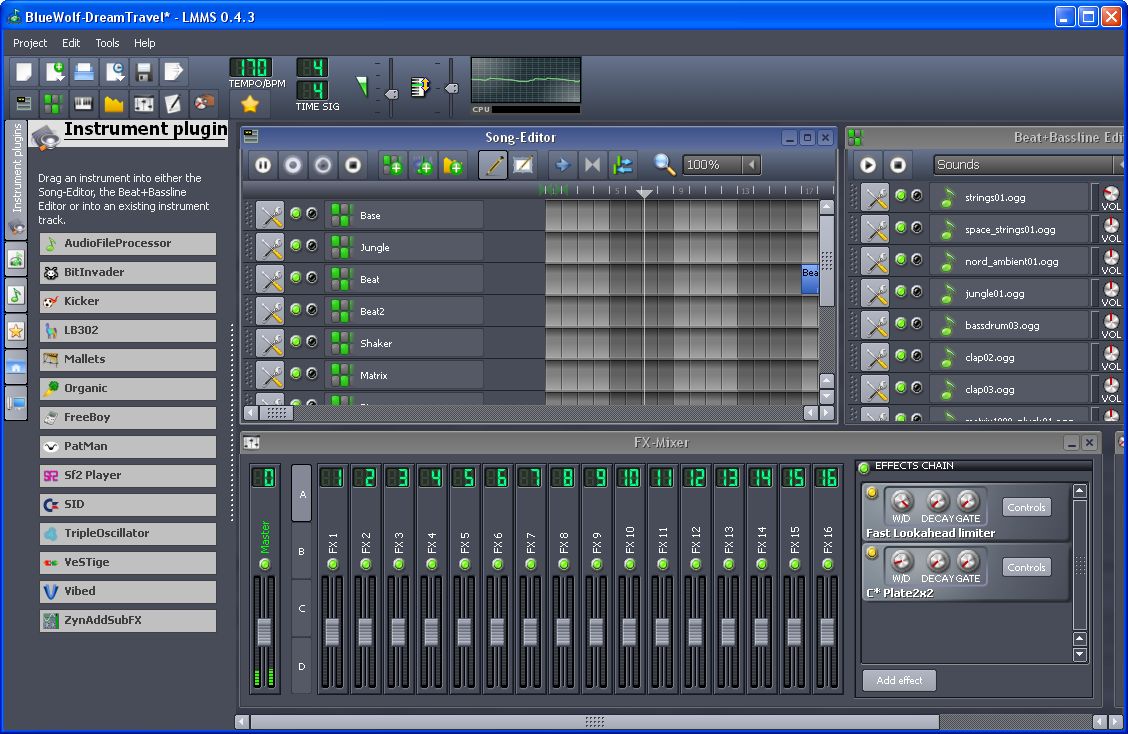Select the TripleOscillator instrument plugin
The image size is (1128, 734).
[128, 533]
